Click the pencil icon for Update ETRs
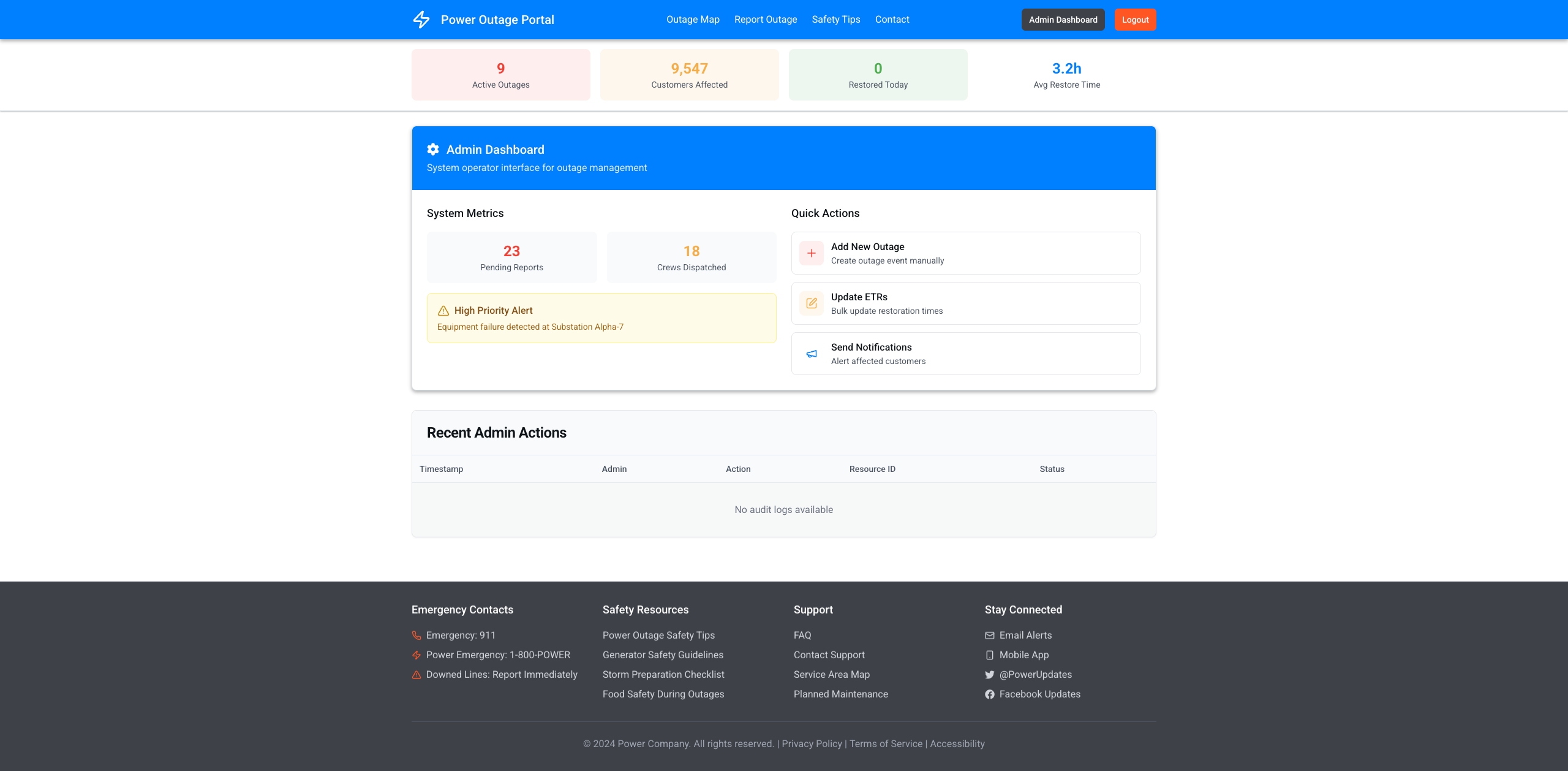This screenshot has width=1568, height=771. point(811,303)
